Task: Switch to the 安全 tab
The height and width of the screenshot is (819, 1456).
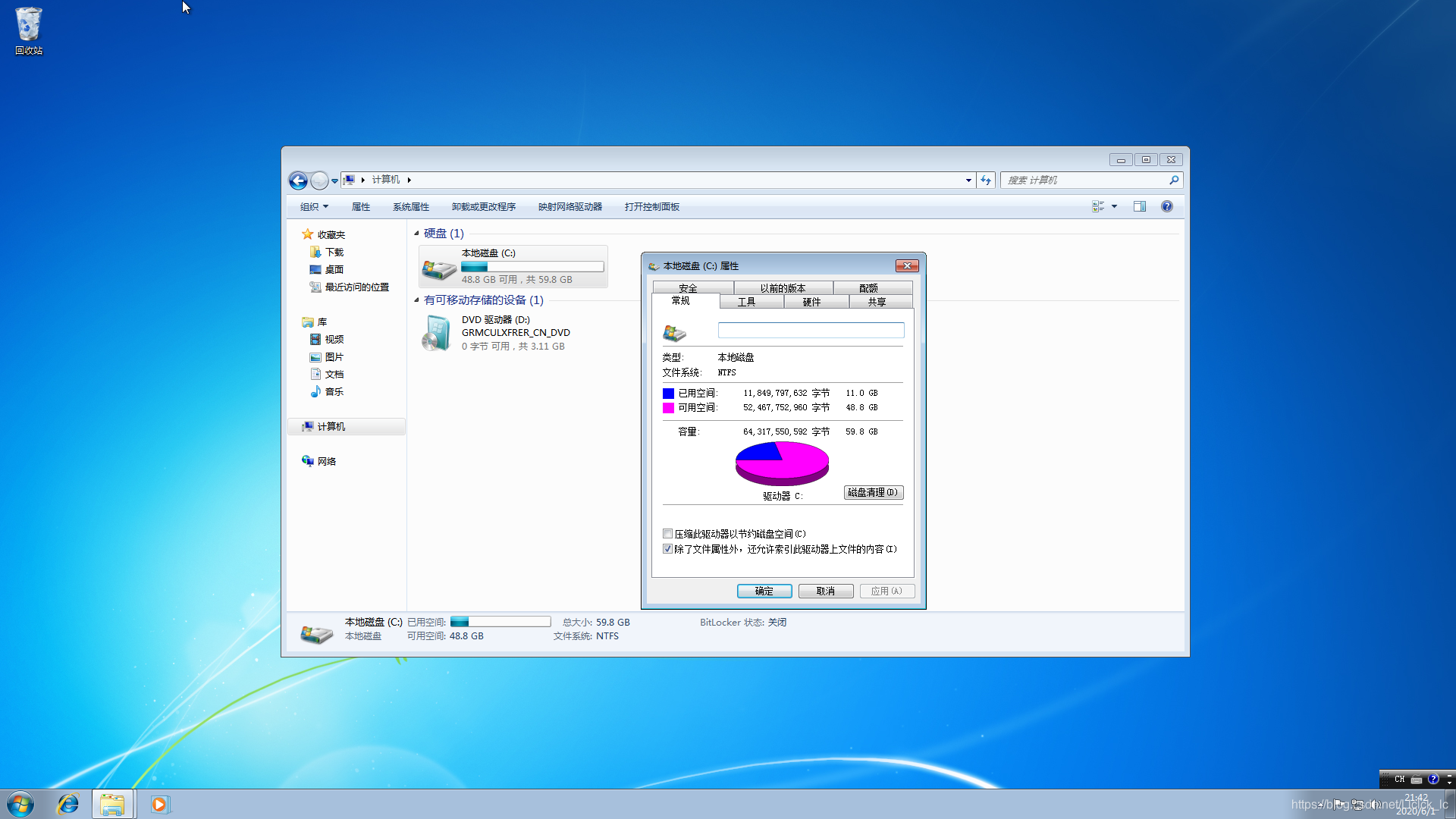Action: (x=688, y=288)
